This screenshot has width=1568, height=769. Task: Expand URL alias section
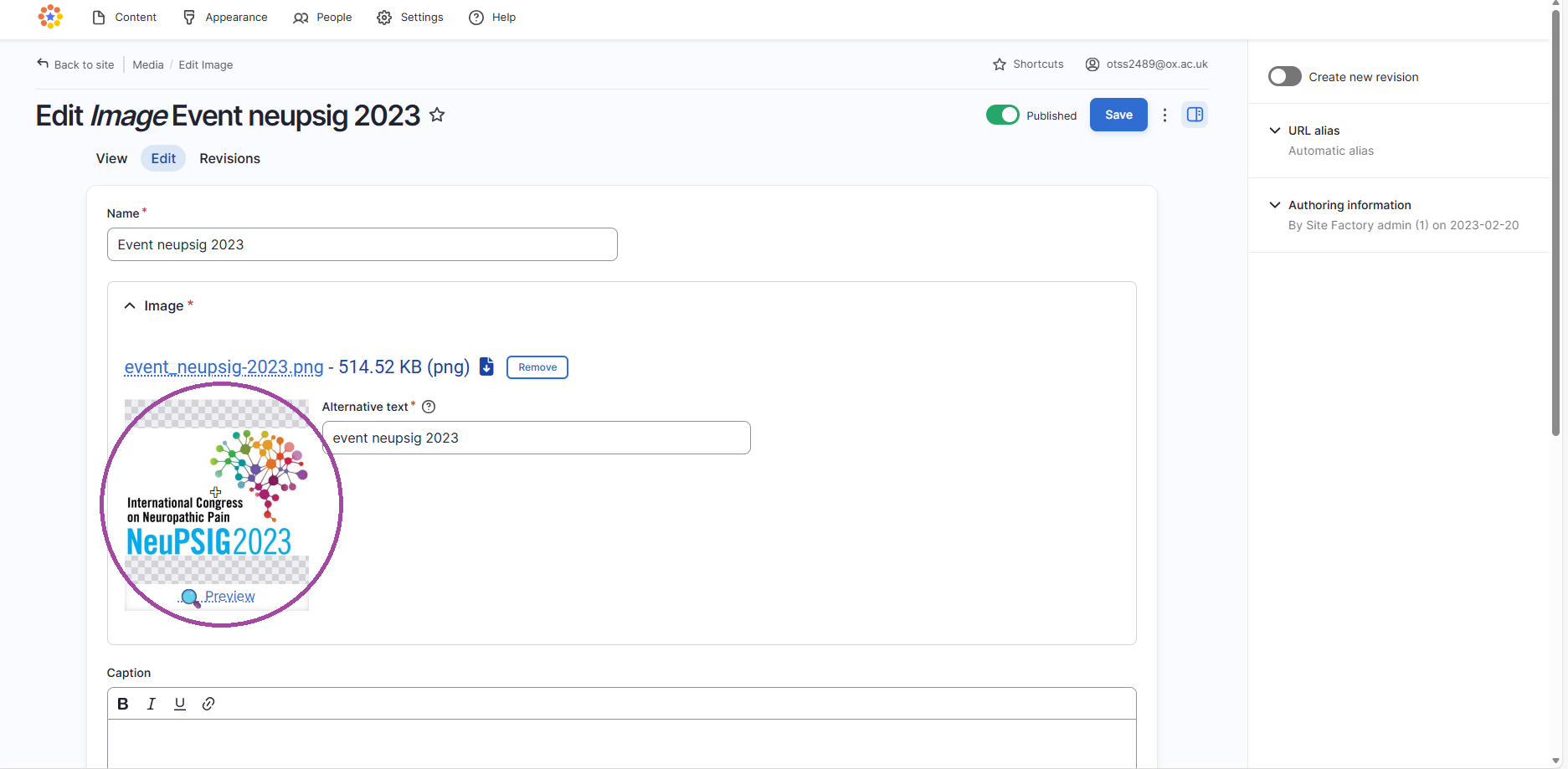(1314, 131)
